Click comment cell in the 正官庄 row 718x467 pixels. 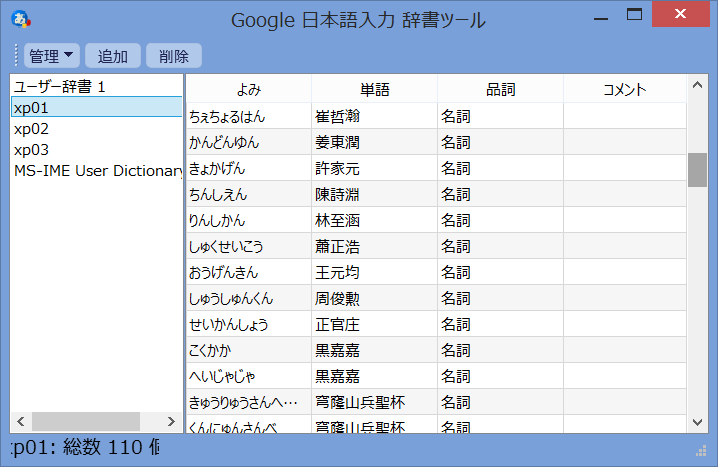[625, 325]
